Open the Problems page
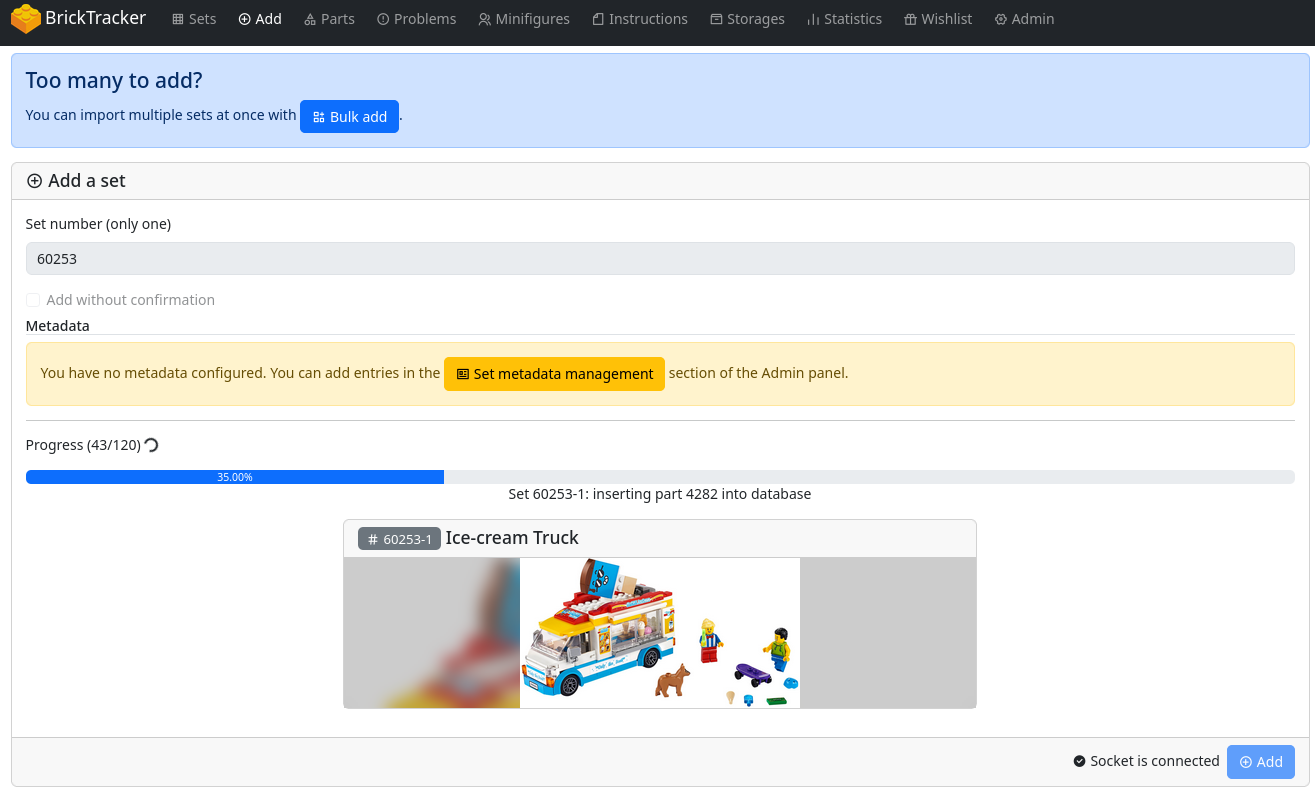The image size is (1315, 800). [x=416, y=19]
